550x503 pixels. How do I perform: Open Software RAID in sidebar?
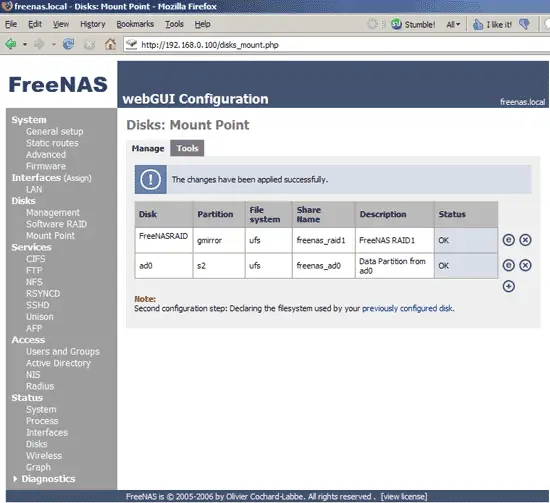(x=56, y=224)
